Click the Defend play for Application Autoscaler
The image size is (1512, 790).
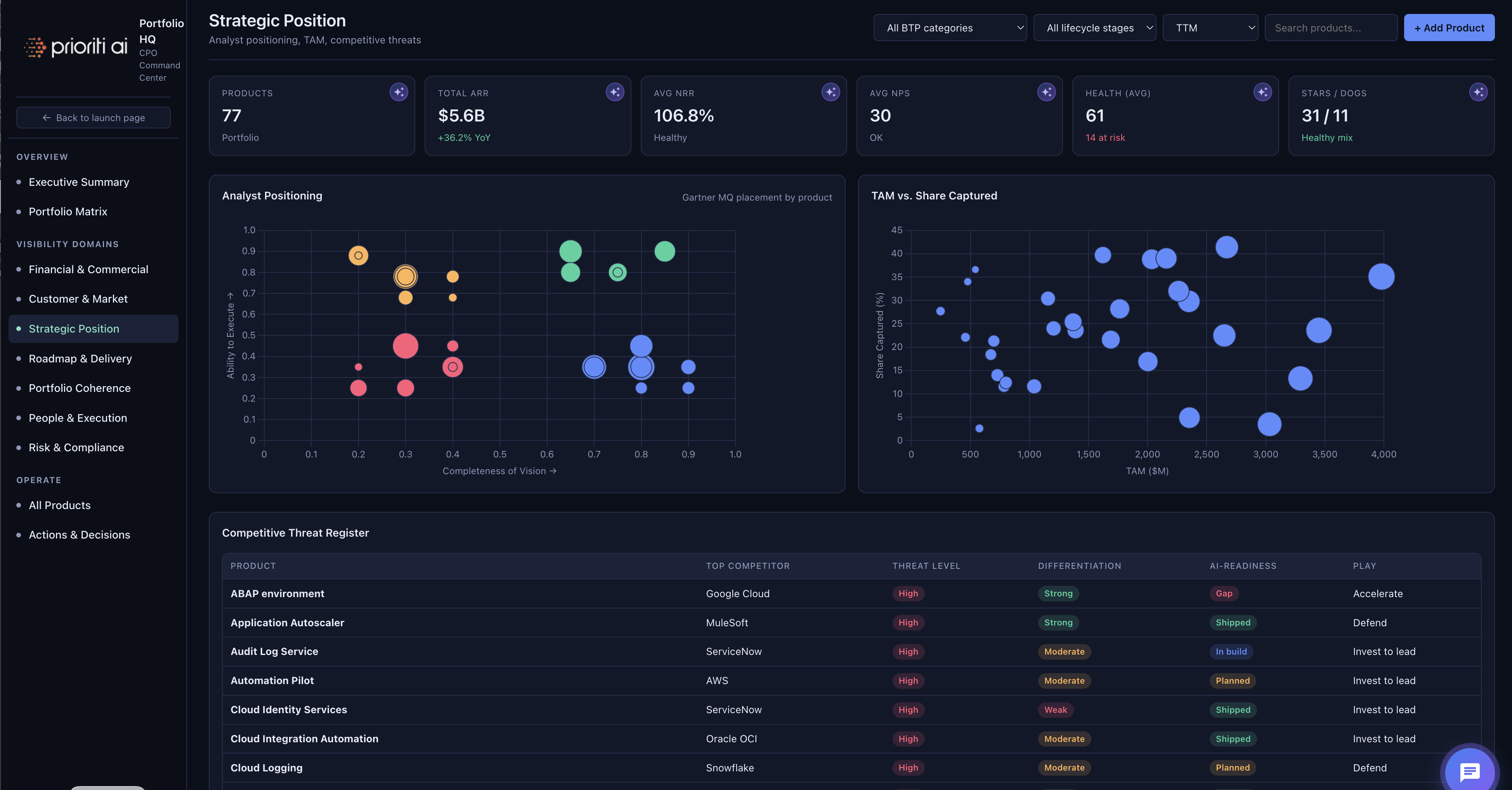pyautogui.click(x=1369, y=623)
